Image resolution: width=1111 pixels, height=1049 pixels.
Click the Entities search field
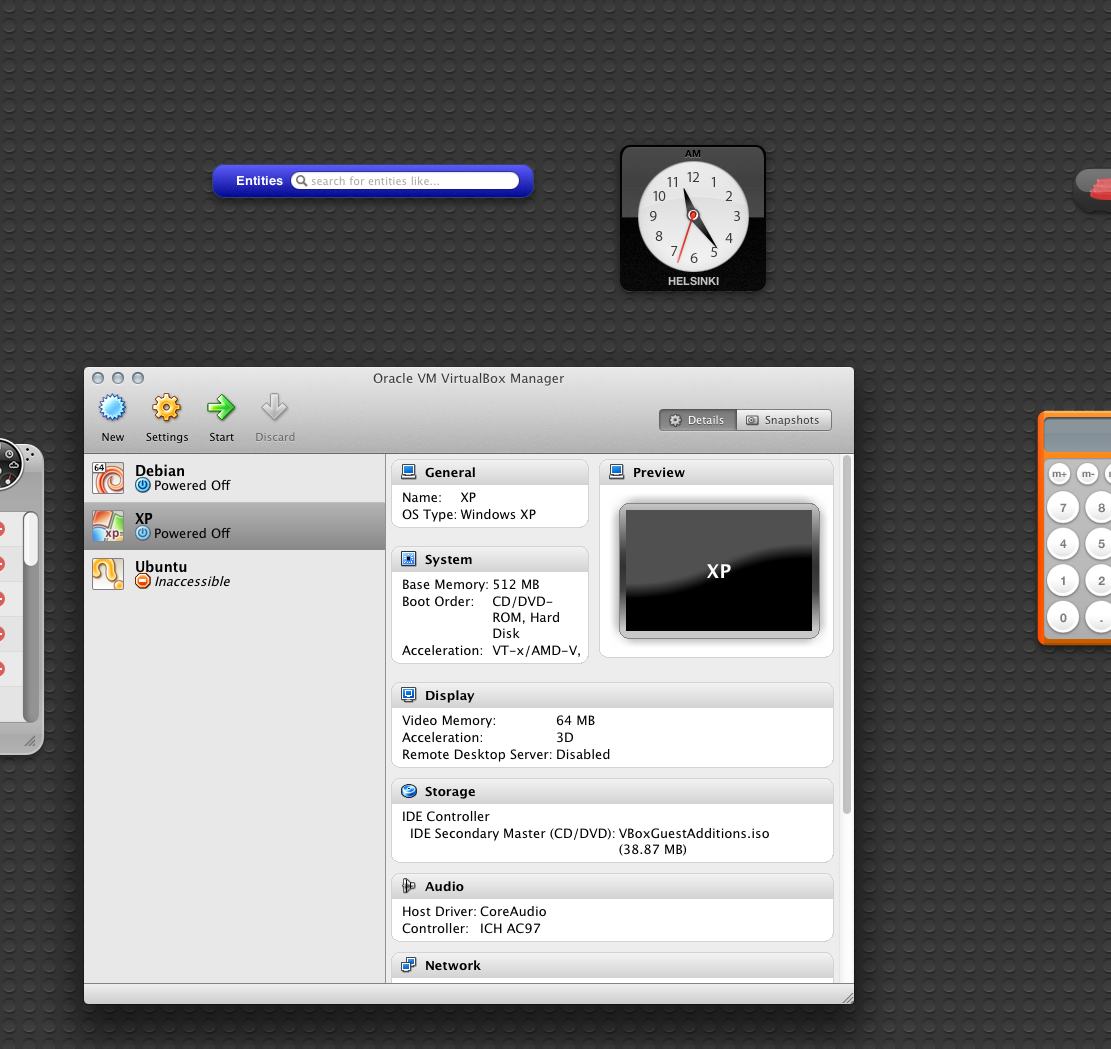(x=410, y=181)
